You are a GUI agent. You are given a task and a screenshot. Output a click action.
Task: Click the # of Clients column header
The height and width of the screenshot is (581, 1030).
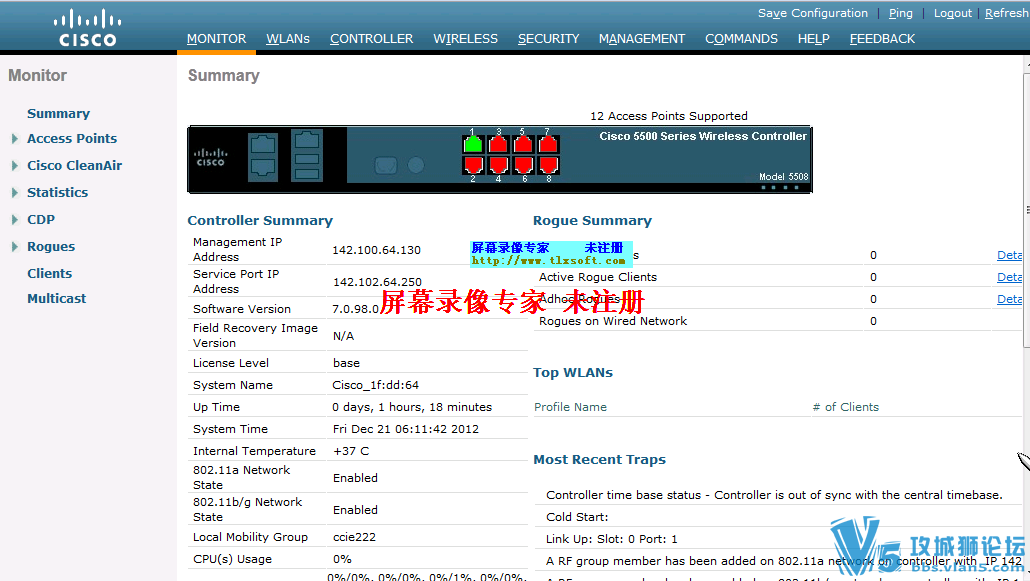click(x=845, y=407)
